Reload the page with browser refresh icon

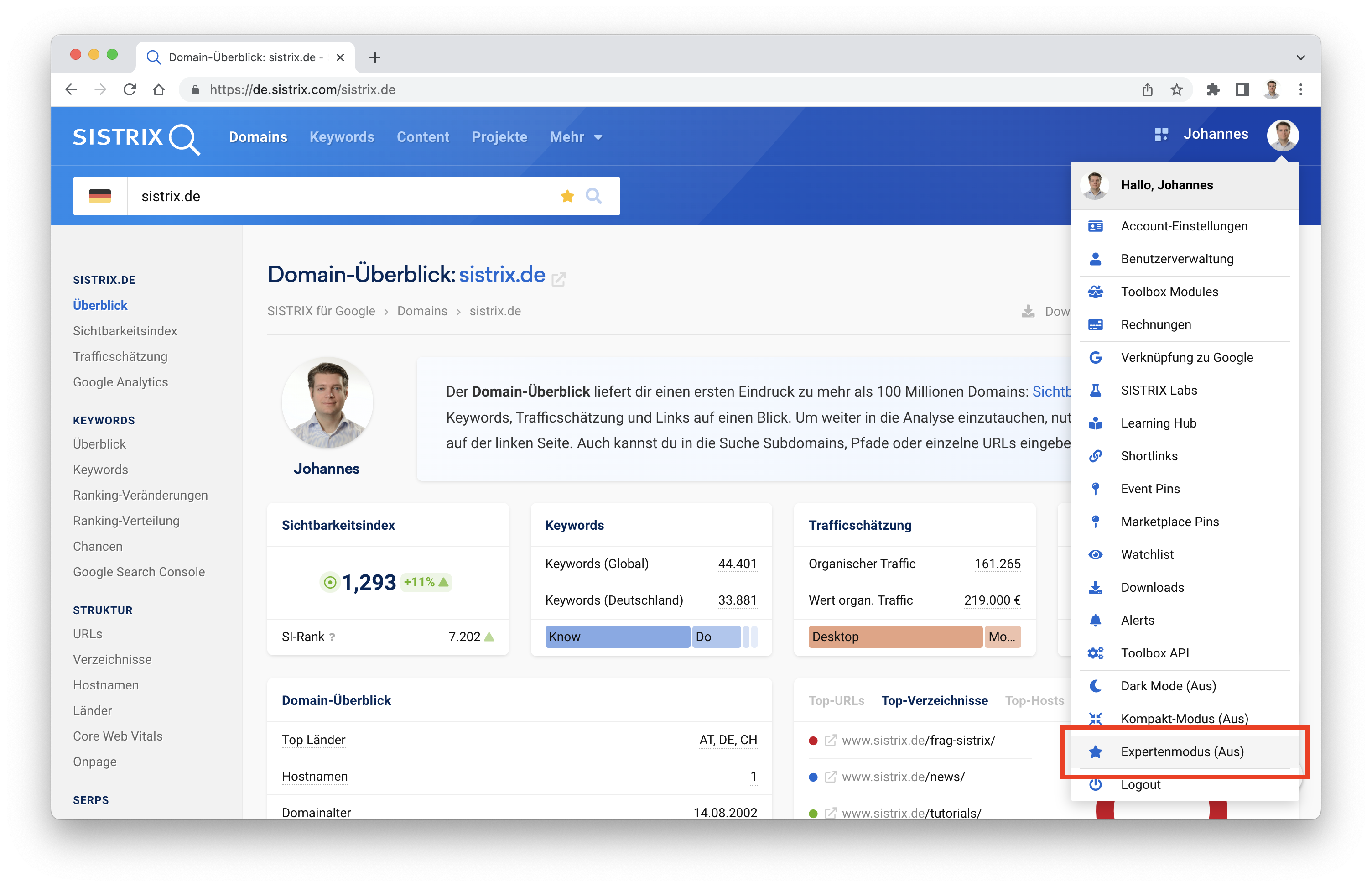point(130,90)
